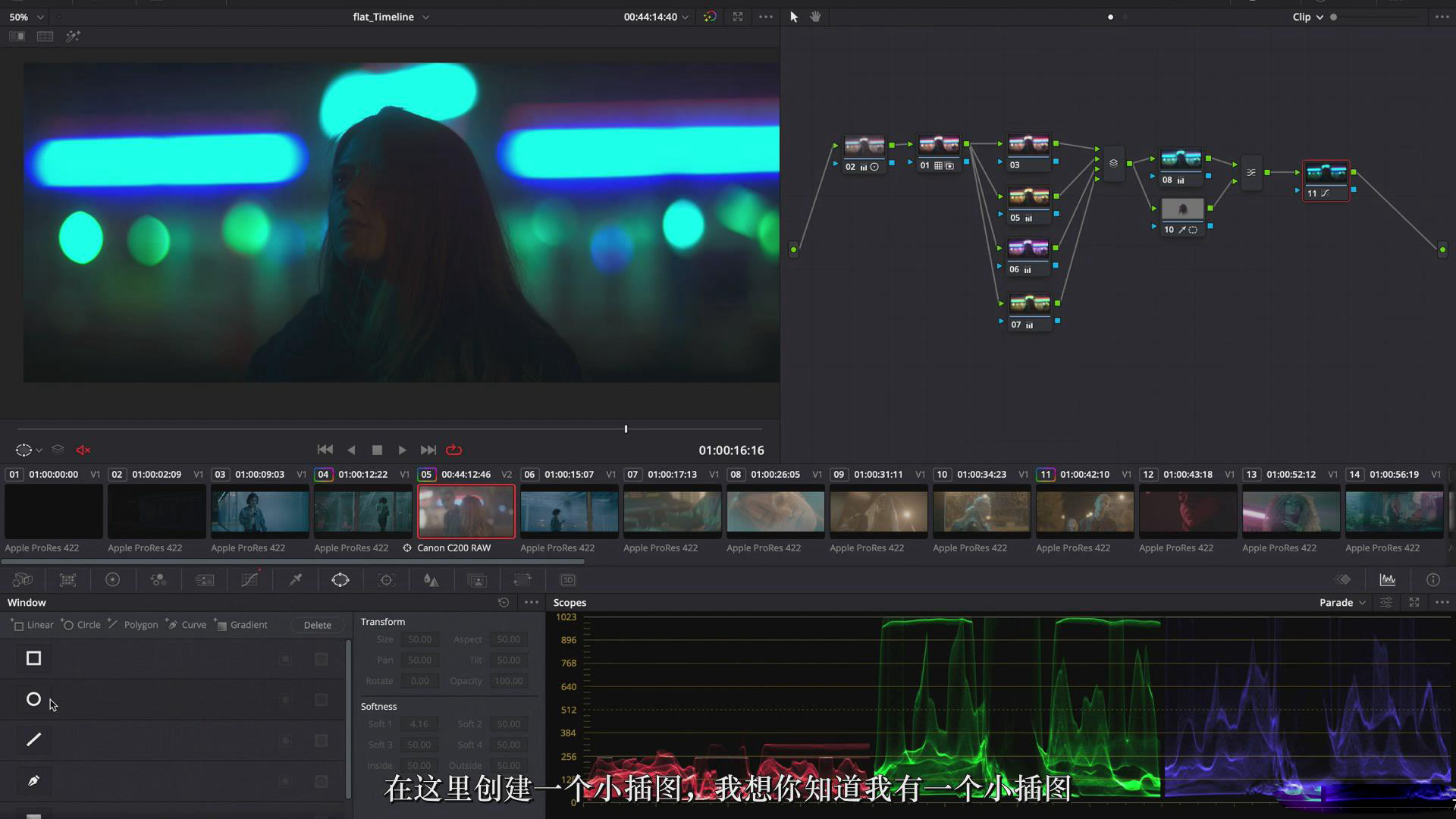Image resolution: width=1456 pixels, height=819 pixels.
Task: Select the Qualifier eyedropper palette
Action: tap(296, 580)
